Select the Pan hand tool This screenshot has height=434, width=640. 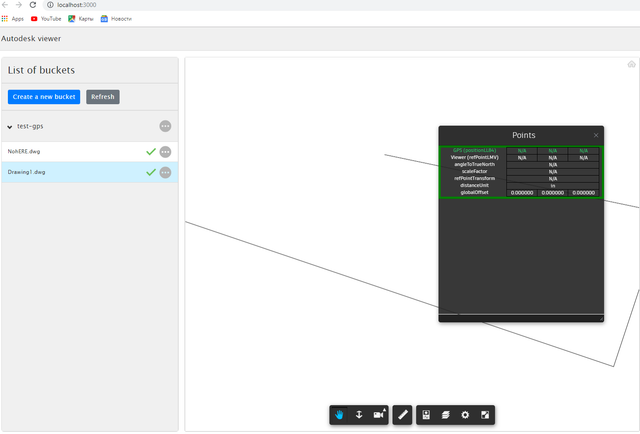[339, 415]
